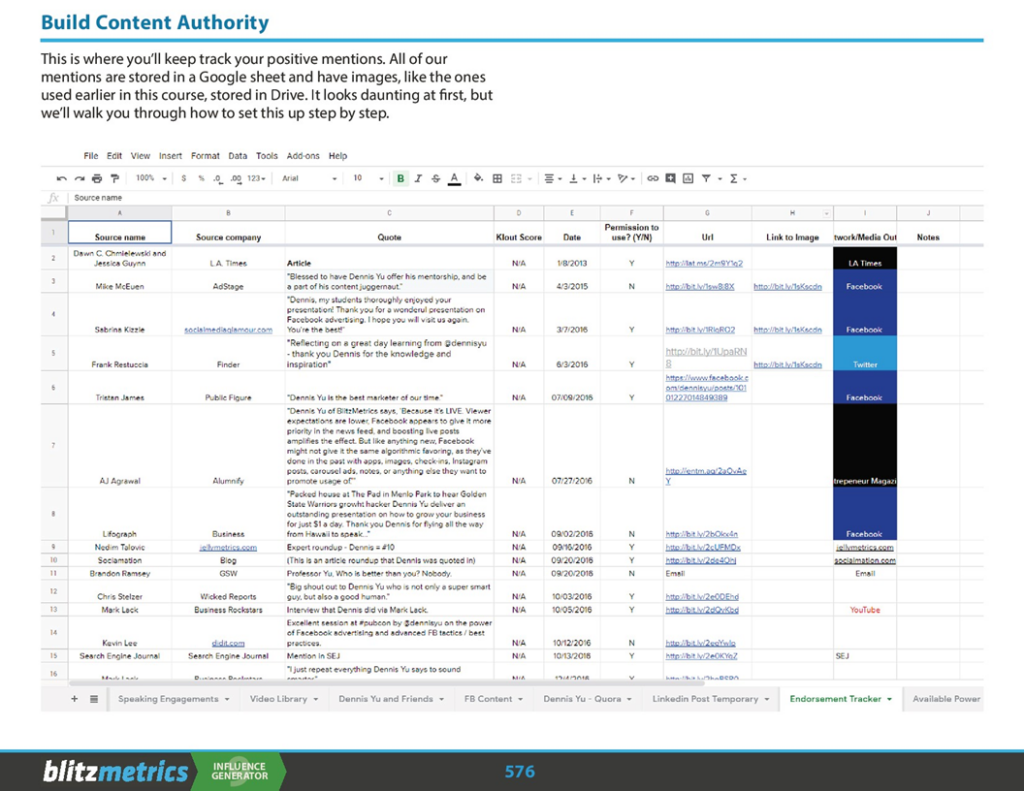Toggle italic formatting
1024x791 pixels.
[x=418, y=178]
